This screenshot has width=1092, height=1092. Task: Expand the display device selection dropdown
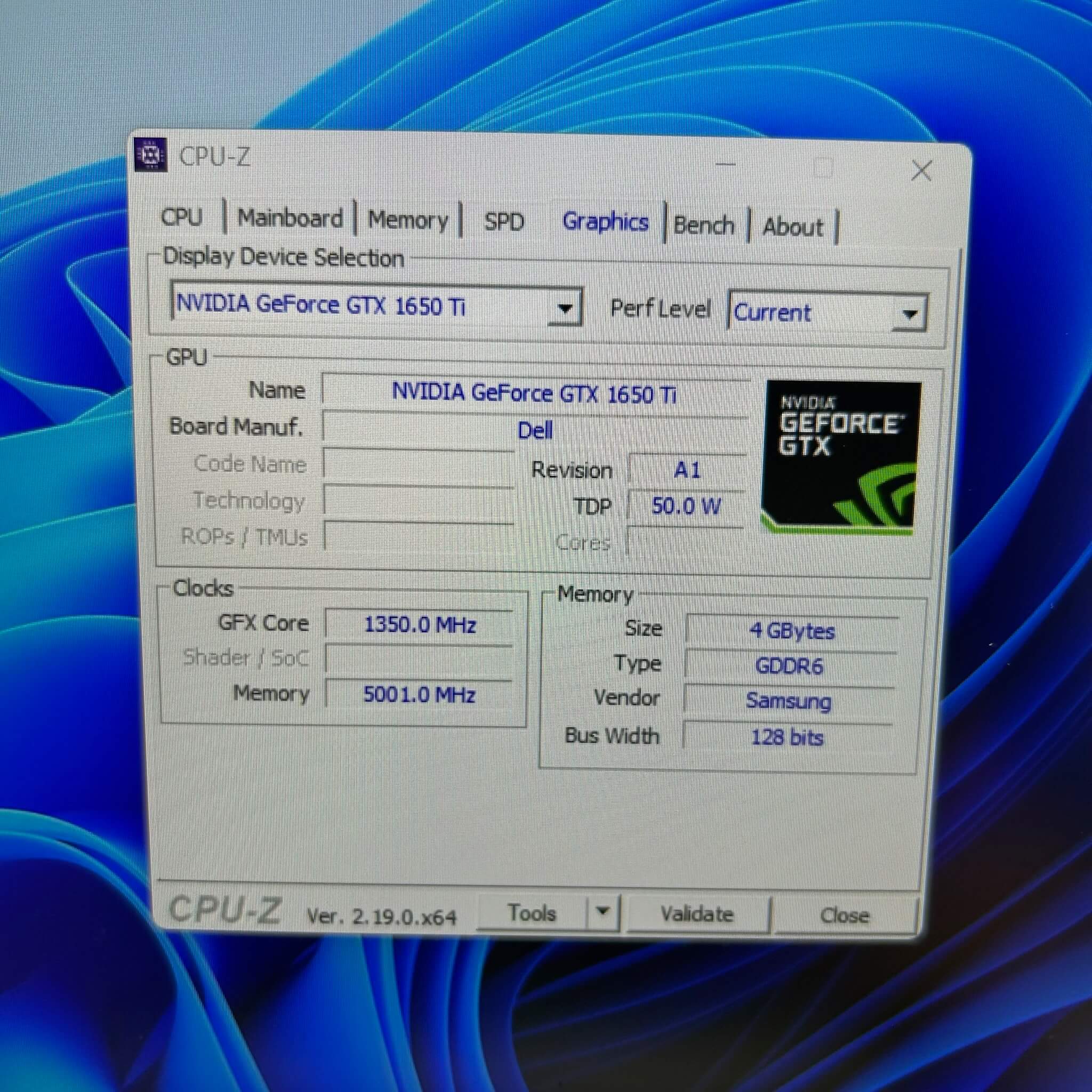[564, 308]
